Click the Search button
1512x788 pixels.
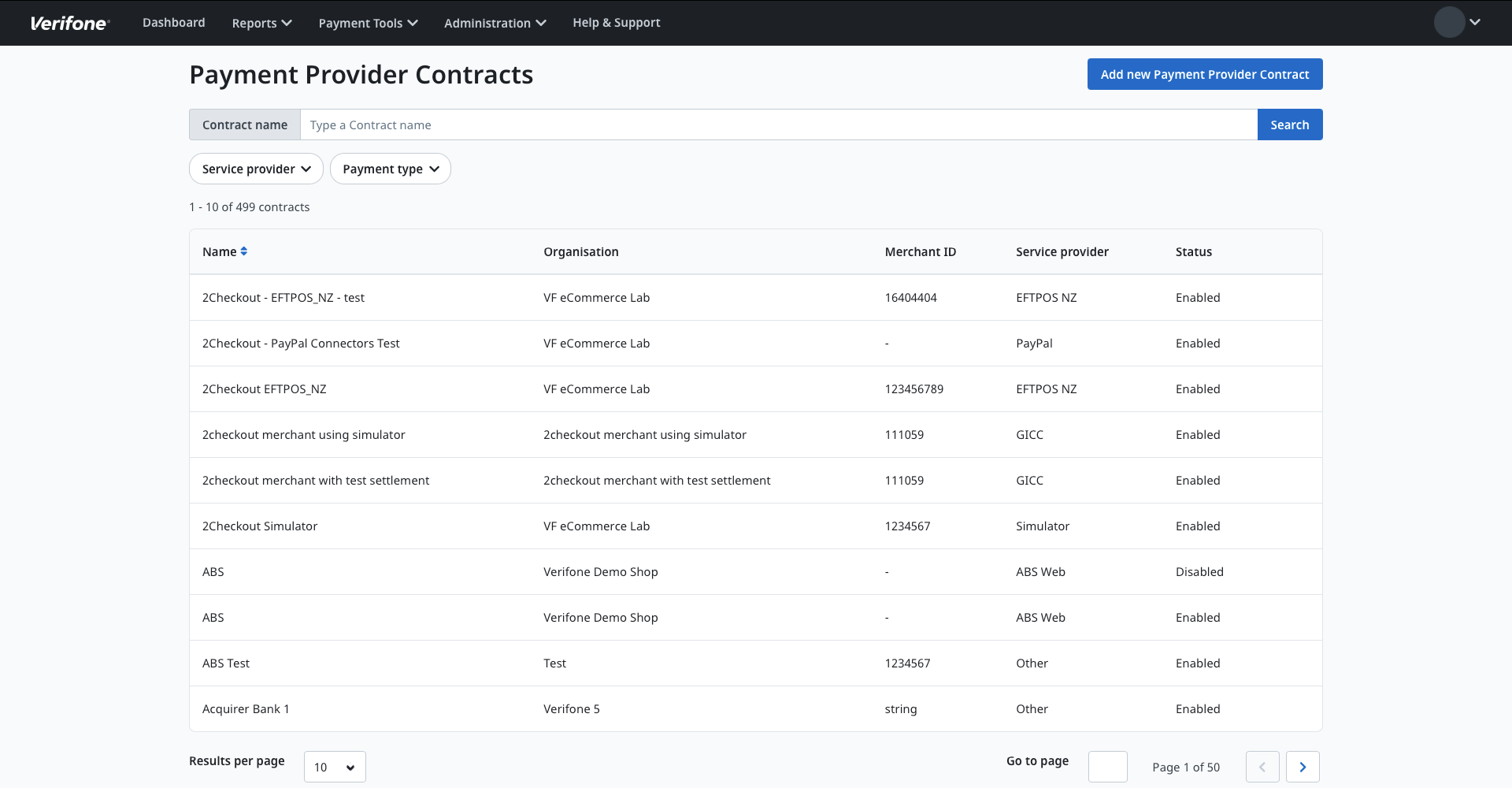click(1290, 125)
